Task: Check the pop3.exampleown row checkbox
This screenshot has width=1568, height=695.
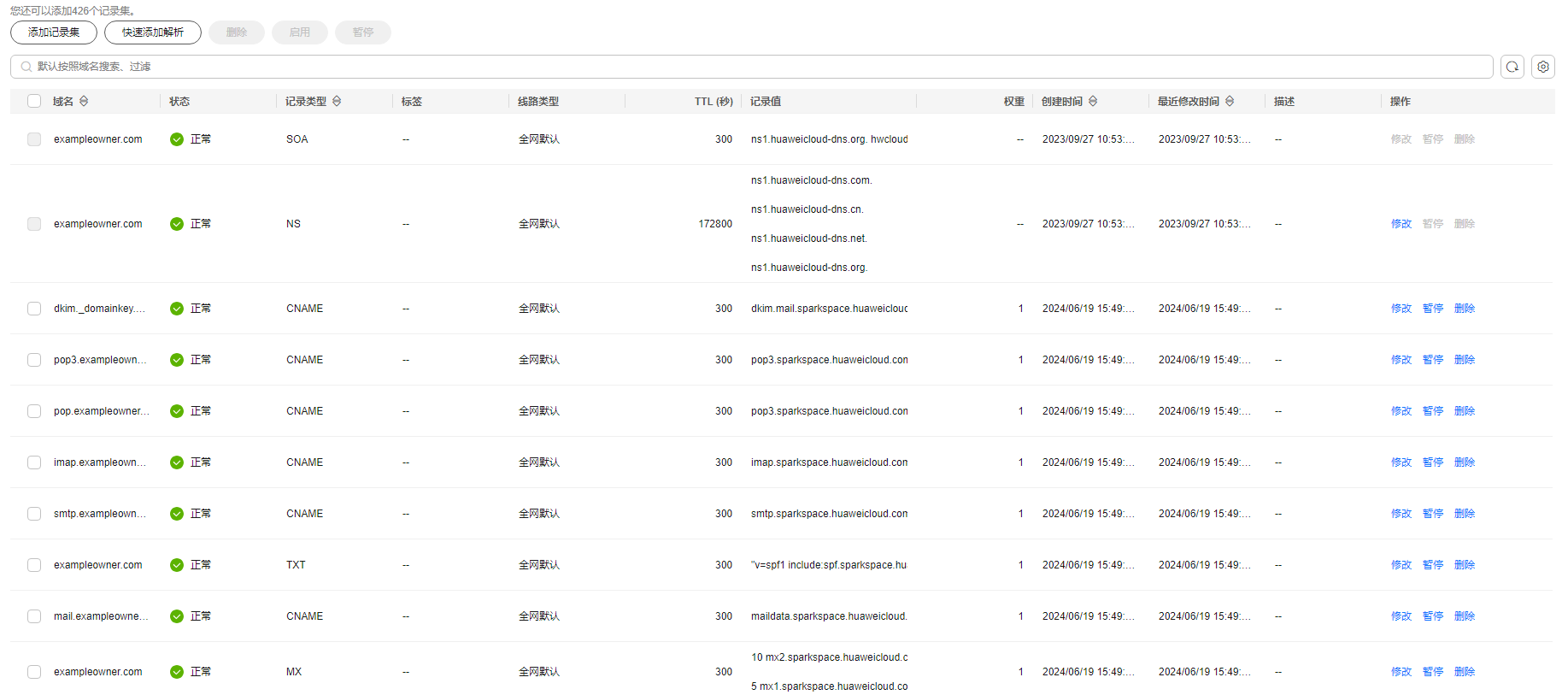Action: point(34,360)
